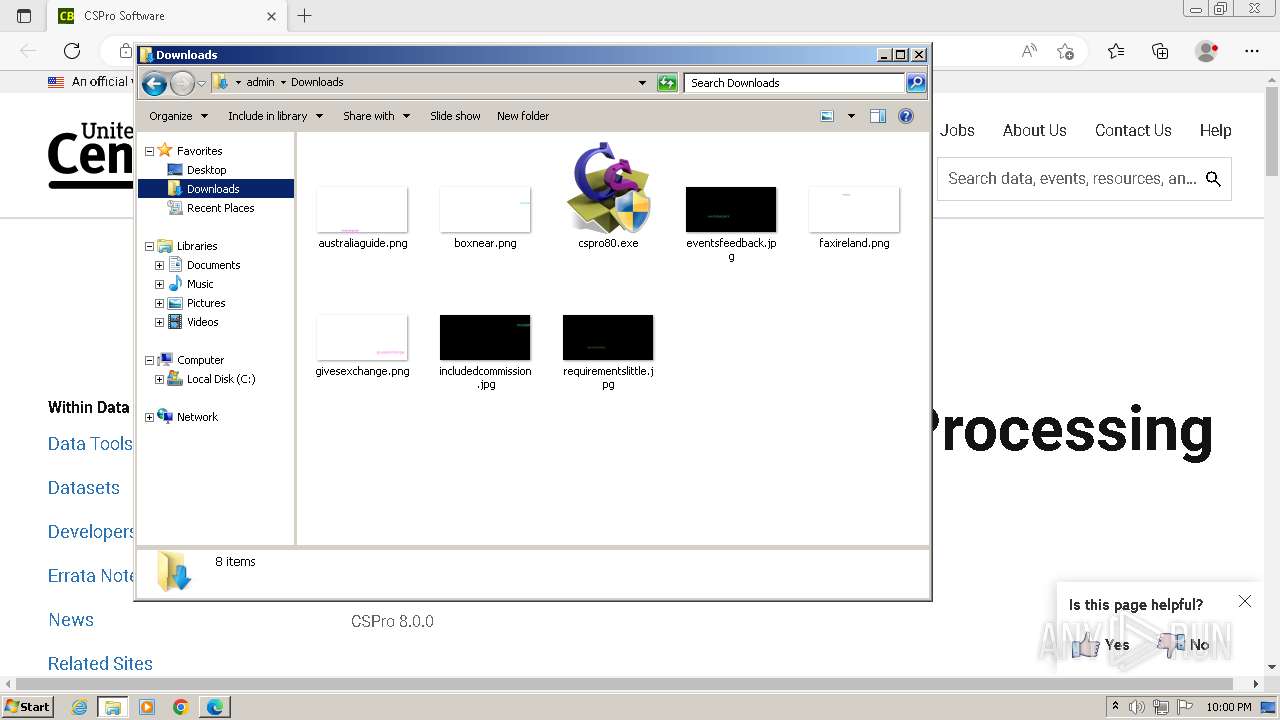This screenshot has height=720, width=1280.
Task: Collapse the Computer tree group
Action: (150, 360)
